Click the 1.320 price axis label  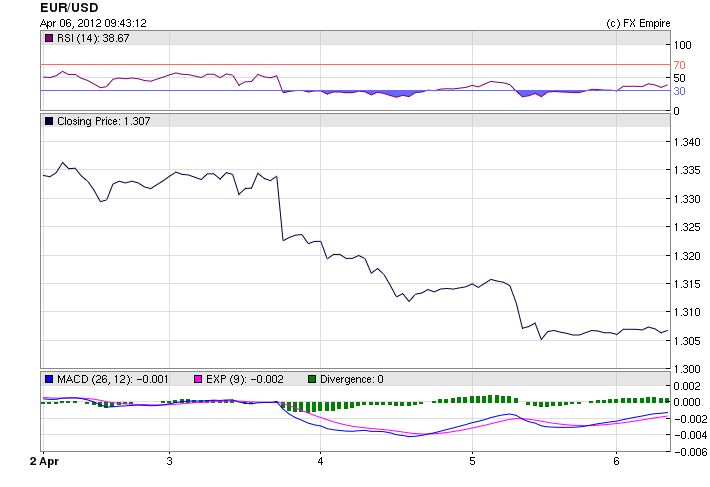[x=687, y=256]
